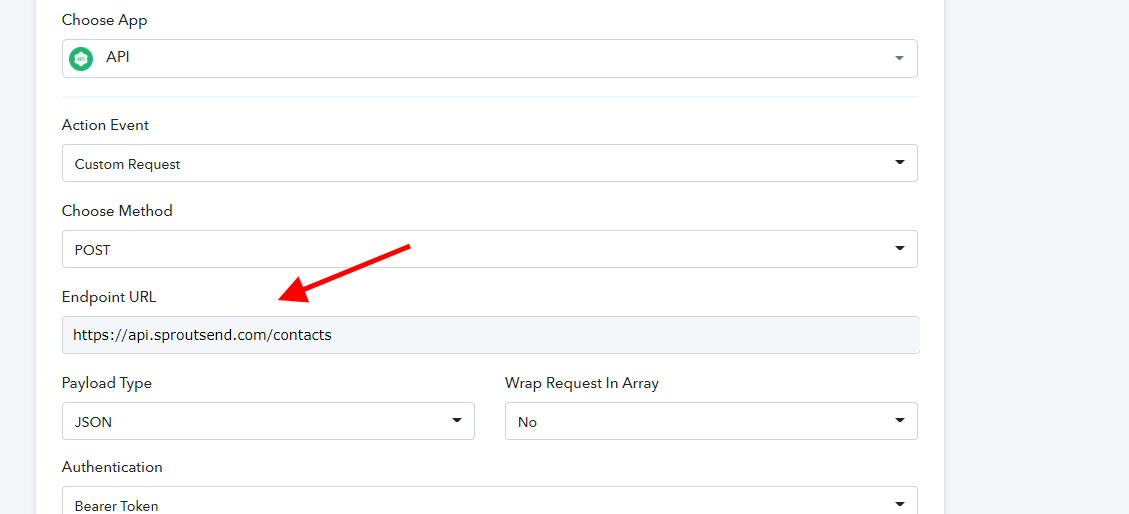The width and height of the screenshot is (1129, 514).
Task: Click the API text in Choose App
Action: (117, 58)
